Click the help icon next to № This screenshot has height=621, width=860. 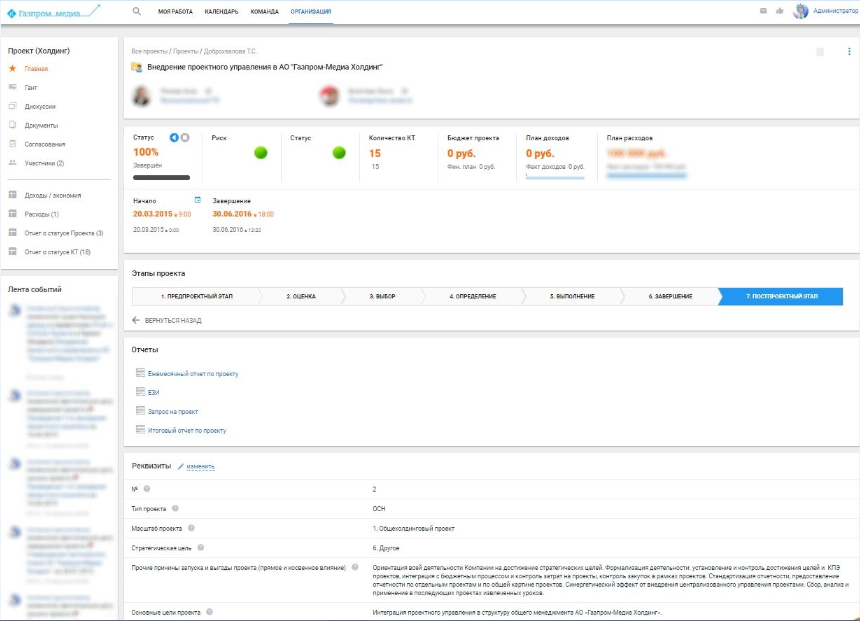146,489
